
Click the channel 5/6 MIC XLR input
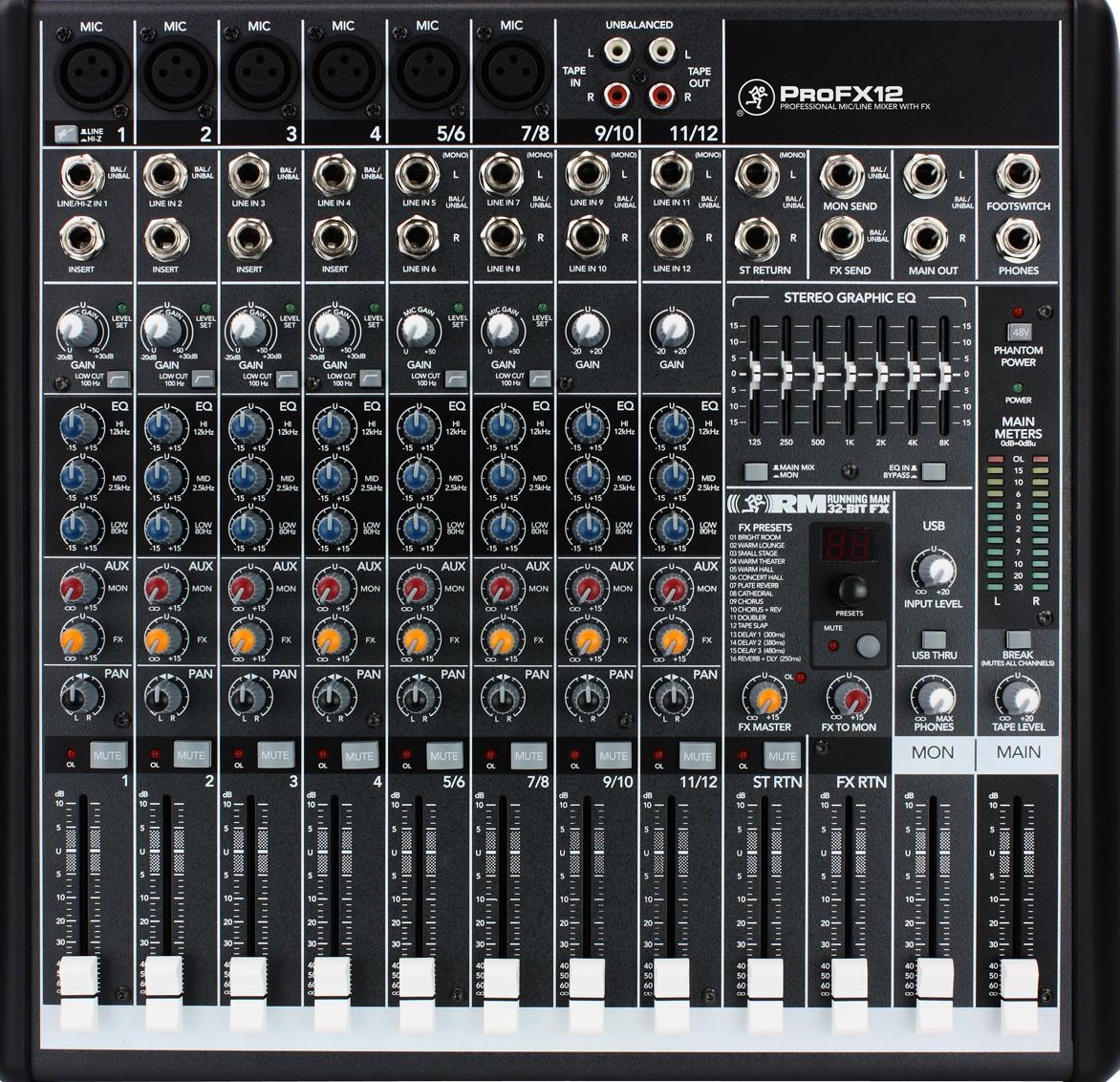[x=428, y=73]
